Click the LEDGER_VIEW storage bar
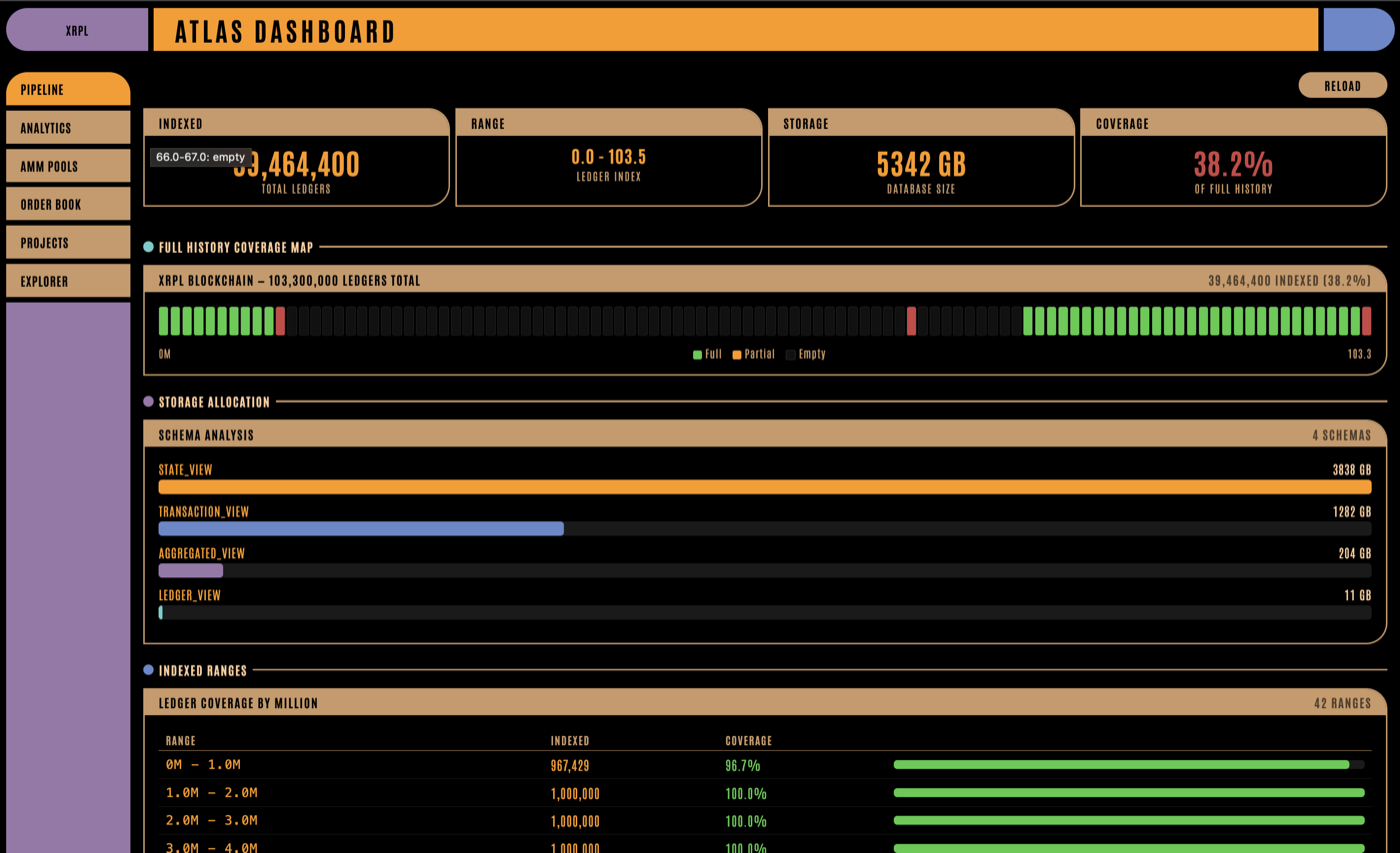 (765, 612)
